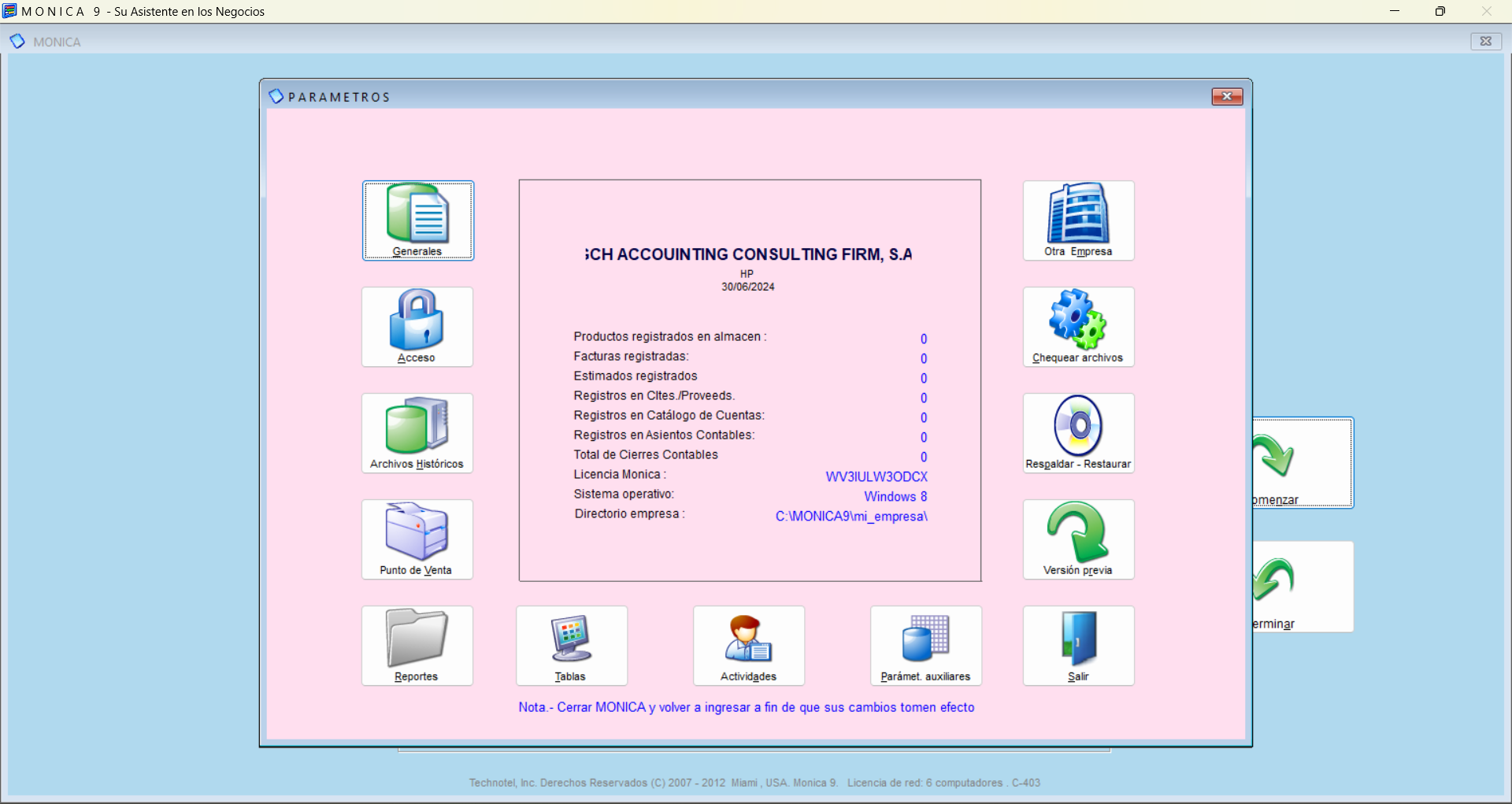Open Punto de Venta settings

pos(417,539)
